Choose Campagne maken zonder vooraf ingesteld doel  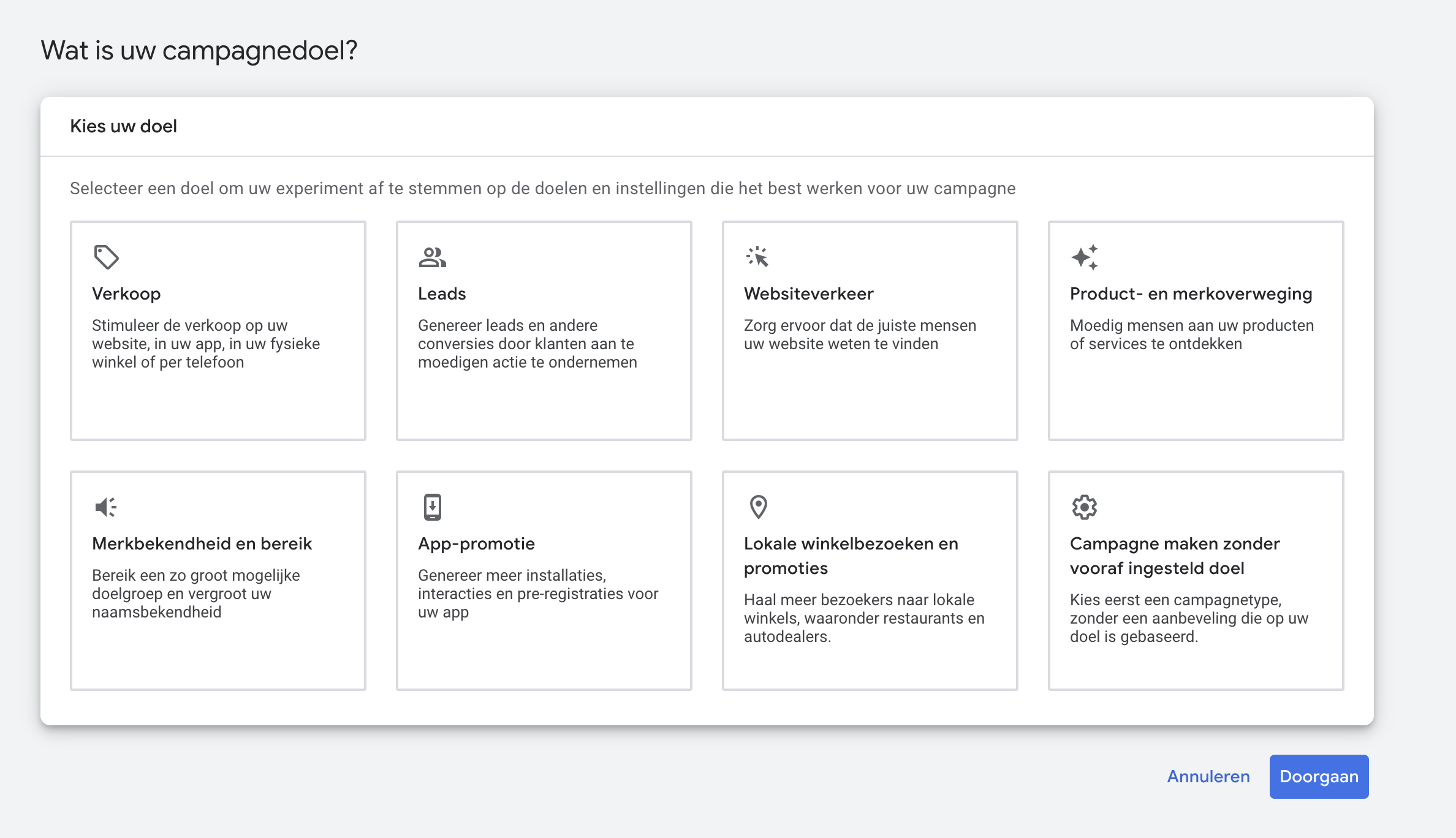[x=1175, y=556]
